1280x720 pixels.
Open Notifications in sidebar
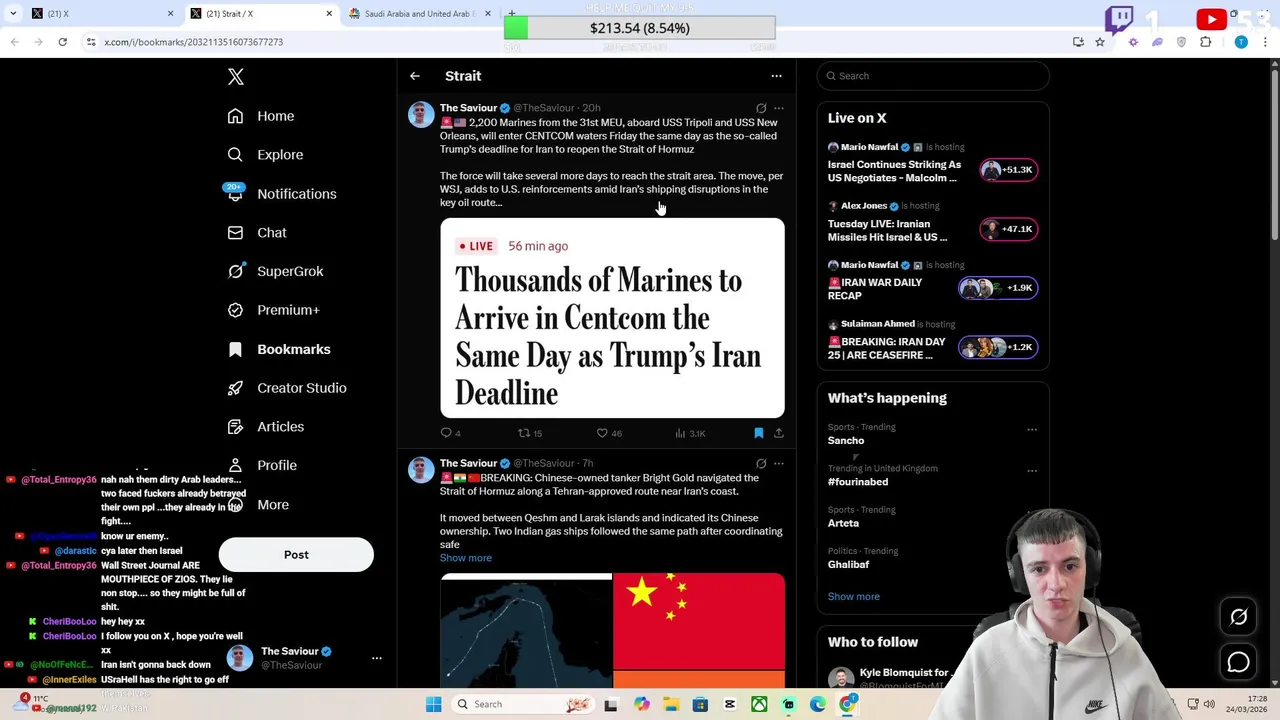pyautogui.click(x=282, y=194)
